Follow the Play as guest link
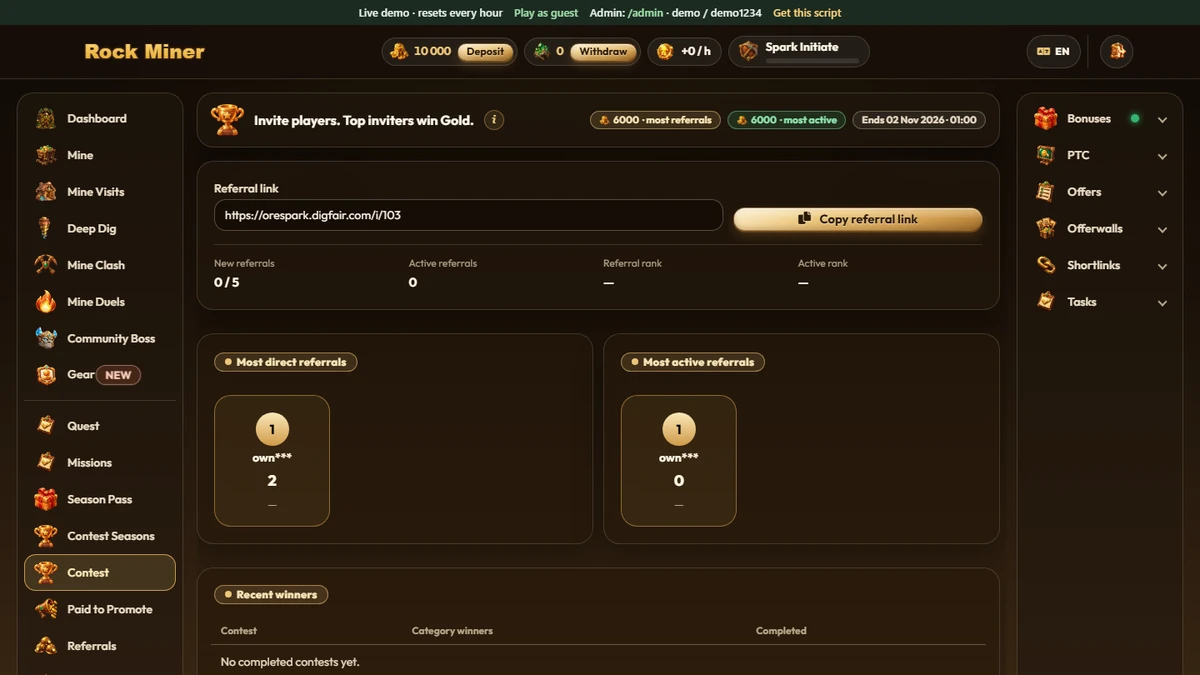Viewport: 1200px width, 675px height. click(546, 13)
